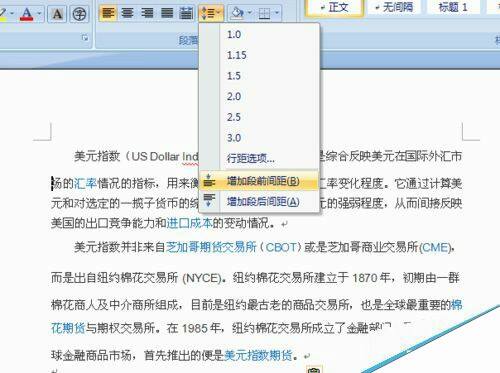
Task: Open the shading color dropdown arrow
Action: (x=250, y=13)
